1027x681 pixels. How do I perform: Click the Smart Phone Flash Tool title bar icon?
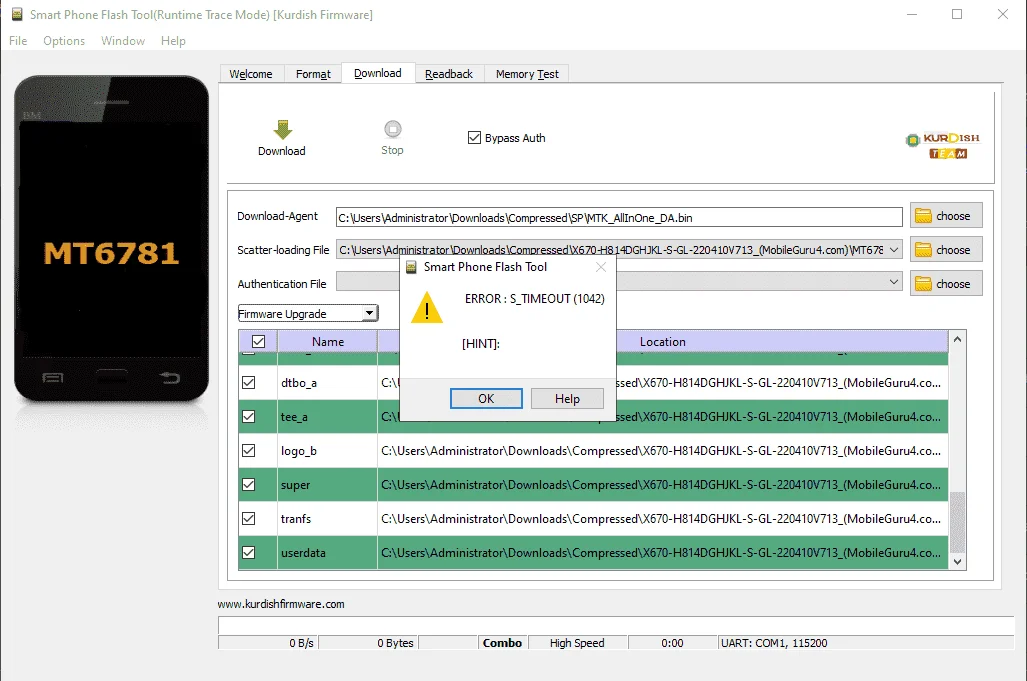pos(17,14)
